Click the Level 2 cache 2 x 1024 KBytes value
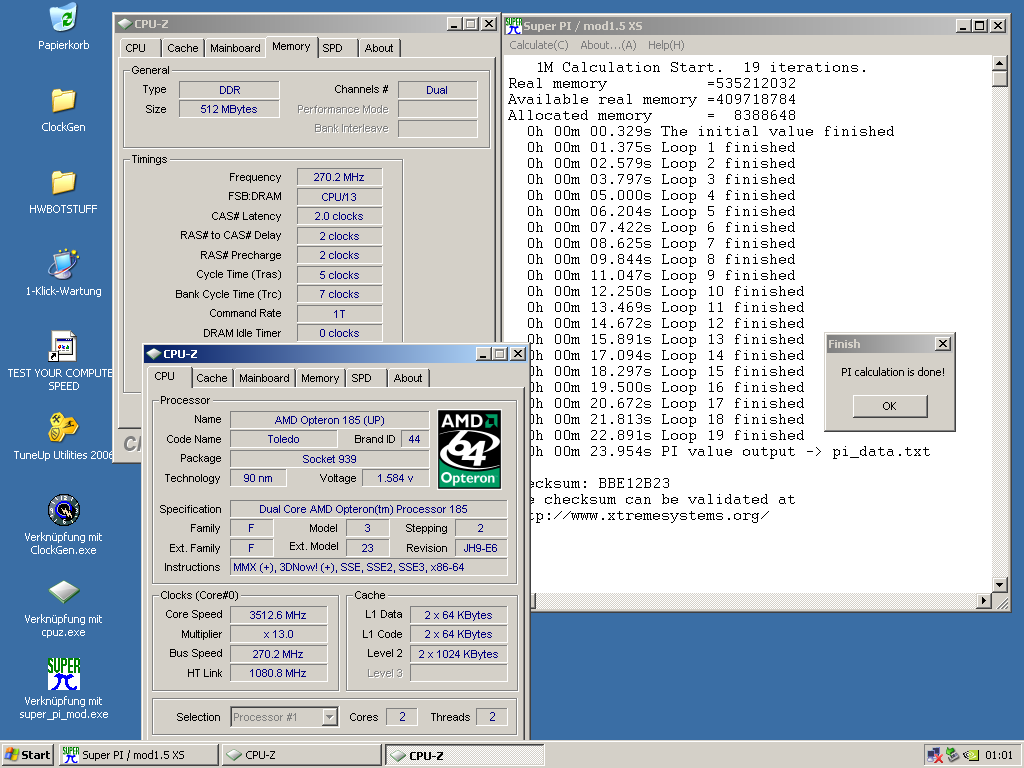The height and width of the screenshot is (768, 1024). point(458,654)
